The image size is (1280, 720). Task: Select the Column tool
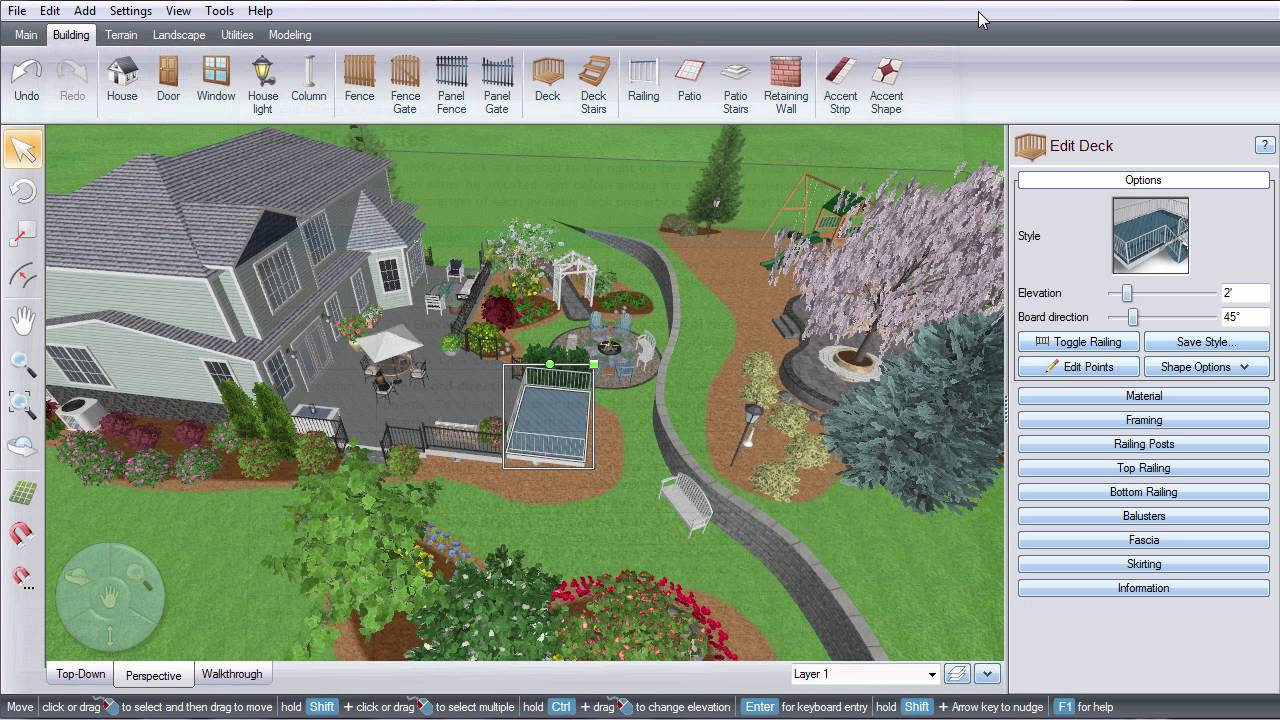pos(309,80)
